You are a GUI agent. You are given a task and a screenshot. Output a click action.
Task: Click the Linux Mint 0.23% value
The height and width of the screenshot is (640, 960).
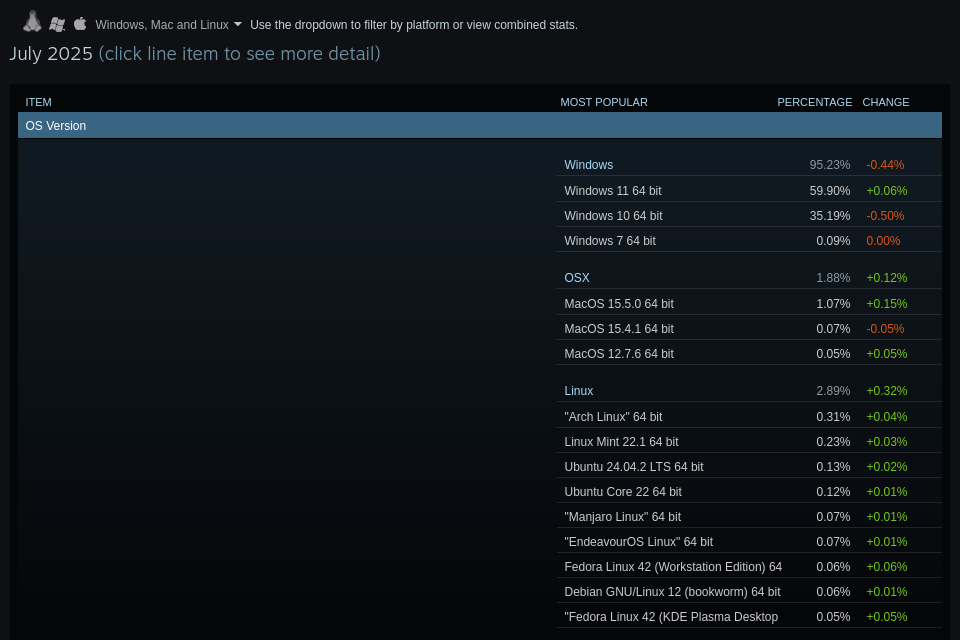pos(833,442)
